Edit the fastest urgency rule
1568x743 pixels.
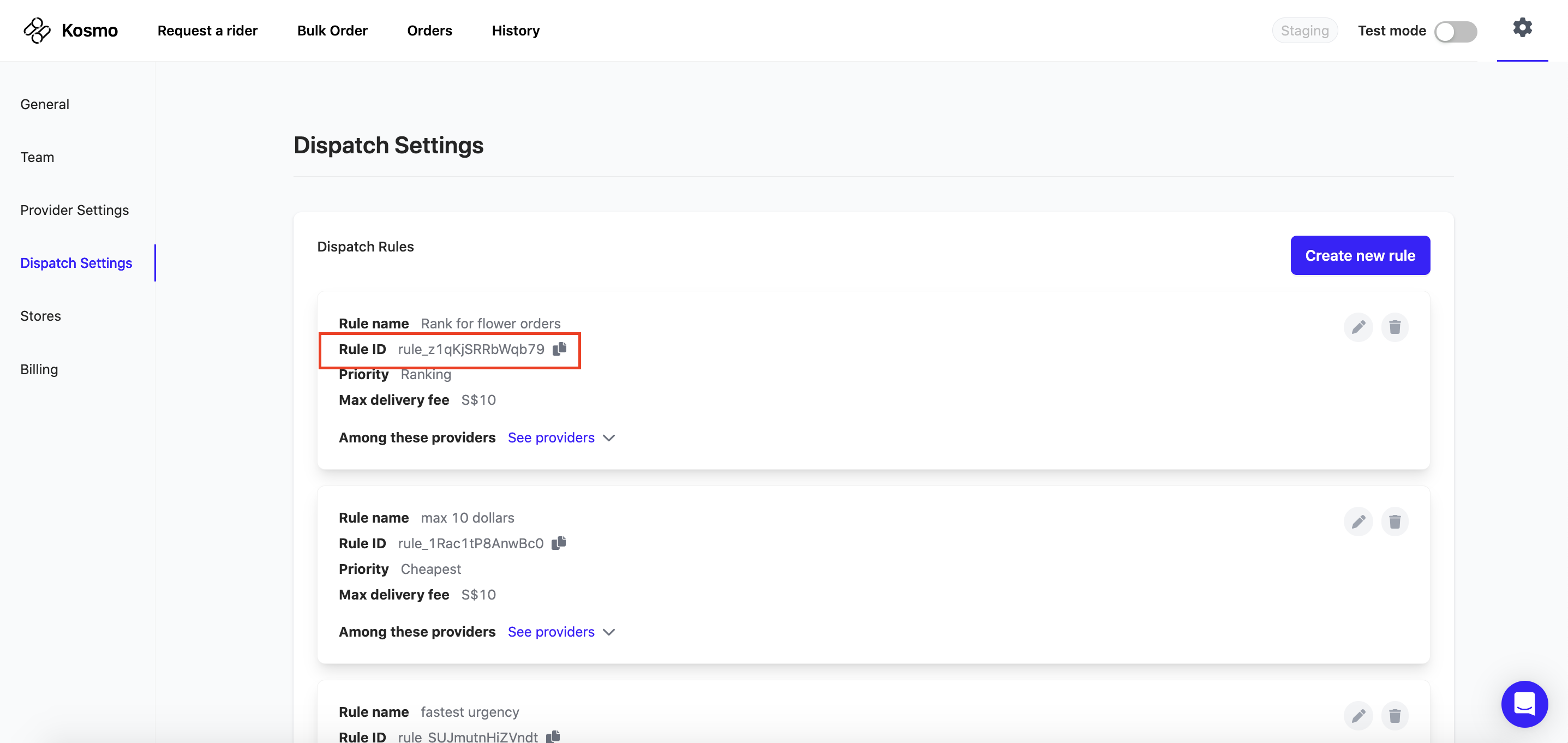point(1358,716)
